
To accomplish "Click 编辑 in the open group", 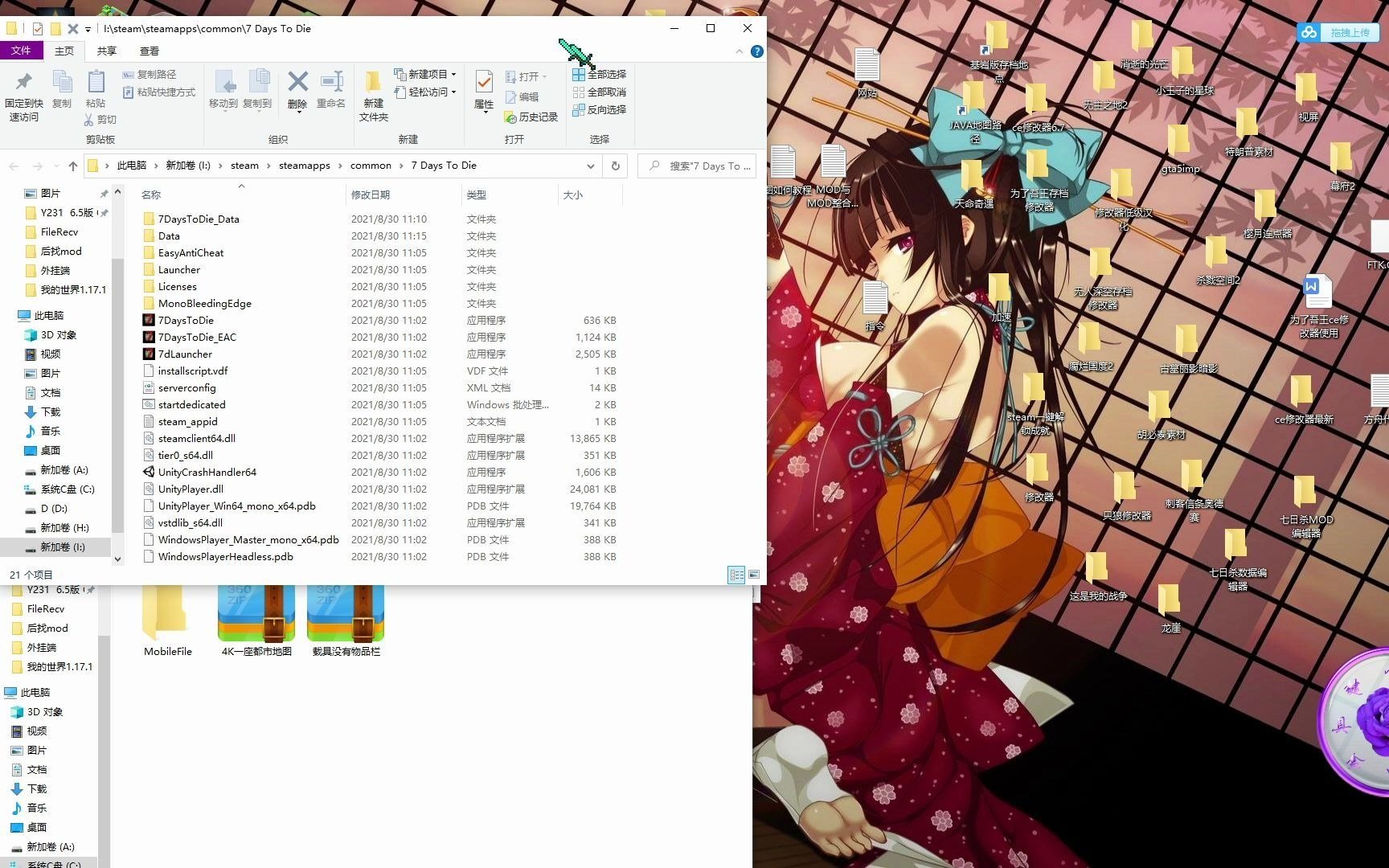I will [x=522, y=96].
